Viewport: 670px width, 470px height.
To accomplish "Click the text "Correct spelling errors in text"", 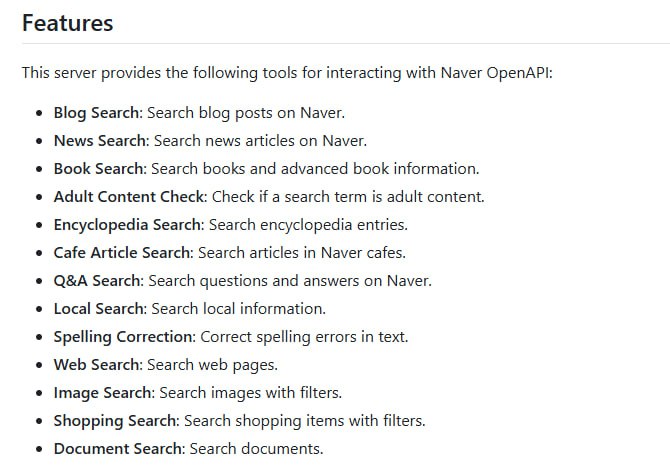I will click(304, 337).
